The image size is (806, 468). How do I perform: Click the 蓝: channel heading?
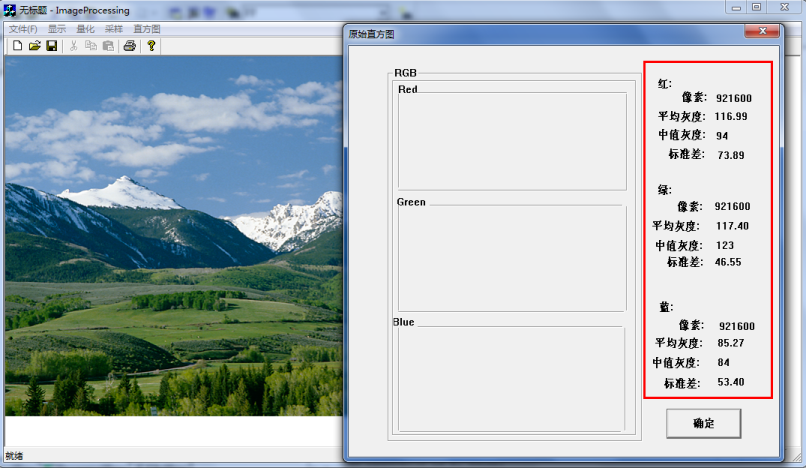coord(666,307)
